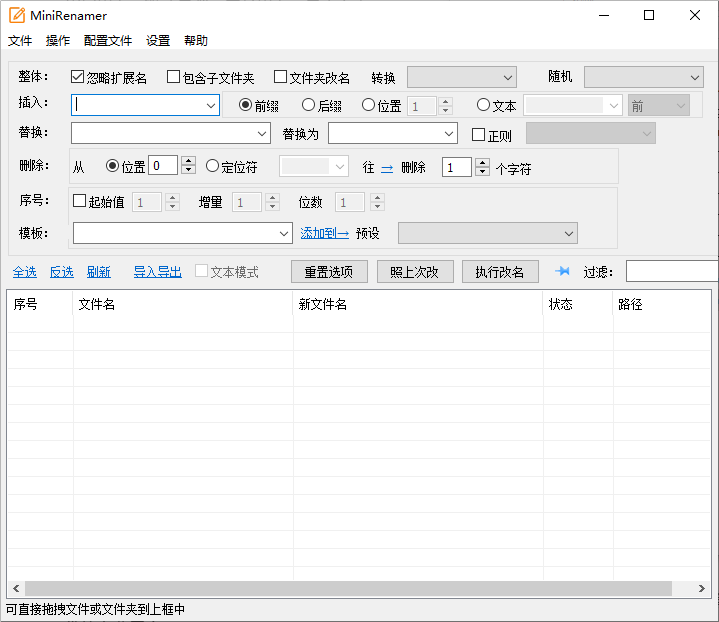Click the blue pin icon beside 过滤
Screen dimensions: 719x622
tap(562, 271)
